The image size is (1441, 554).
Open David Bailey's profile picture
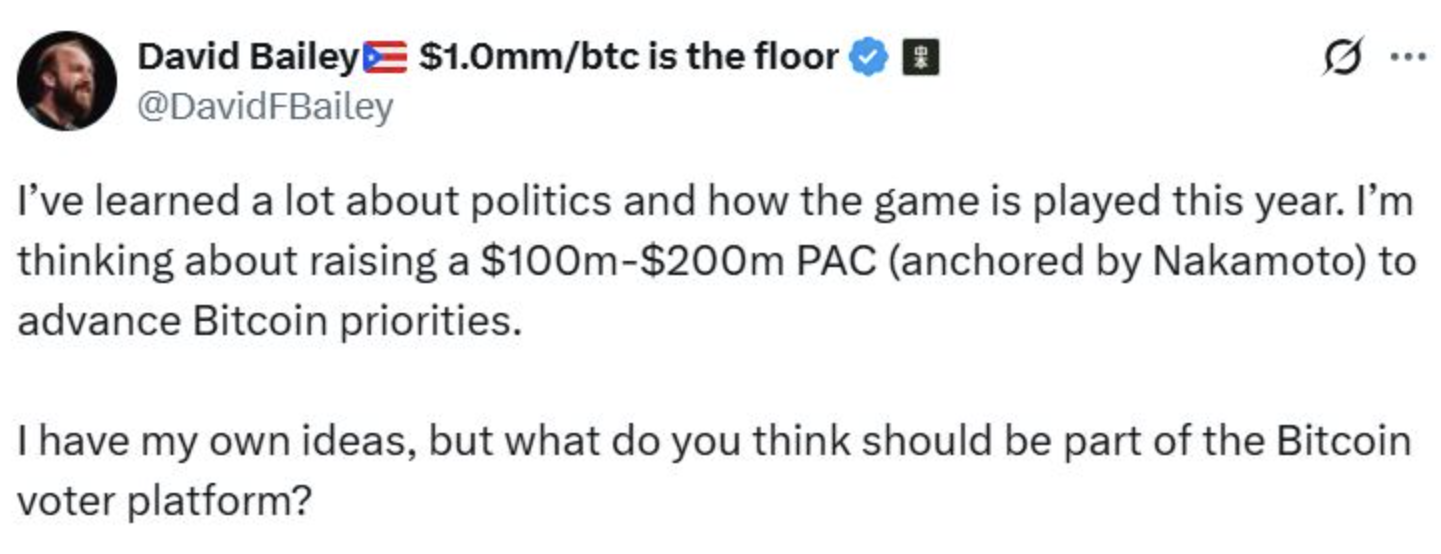click(68, 80)
